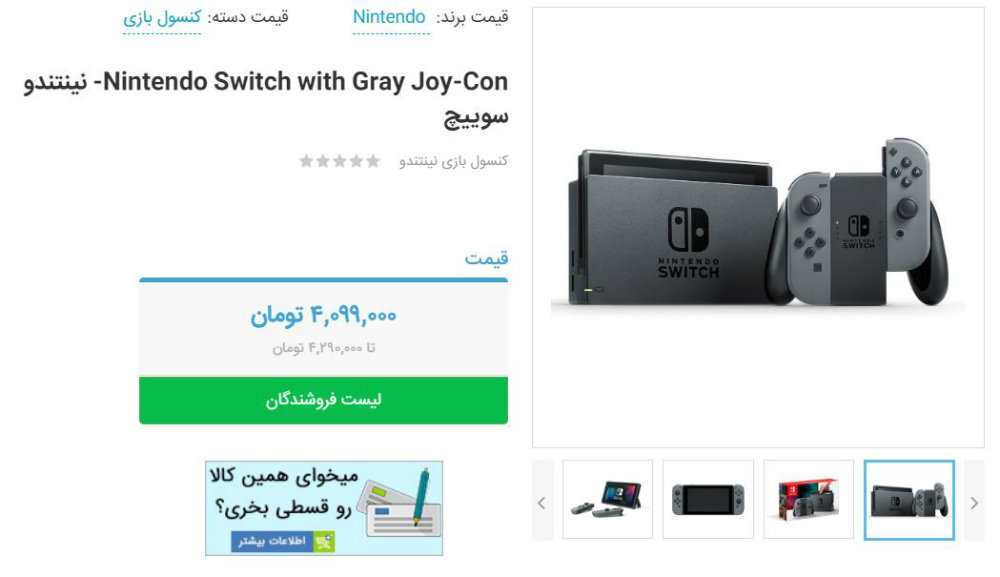Open the لیست فروشندگان sellers list
1000x577 pixels.
(323, 400)
